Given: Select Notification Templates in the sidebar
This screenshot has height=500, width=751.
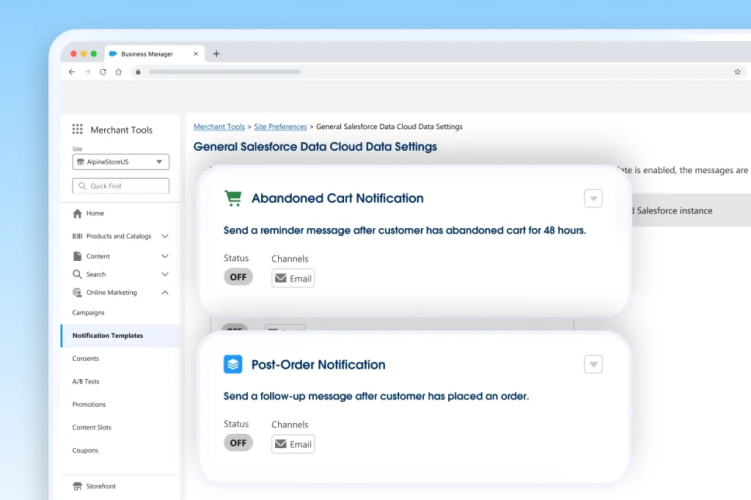Looking at the screenshot, I should [x=121, y=336].
